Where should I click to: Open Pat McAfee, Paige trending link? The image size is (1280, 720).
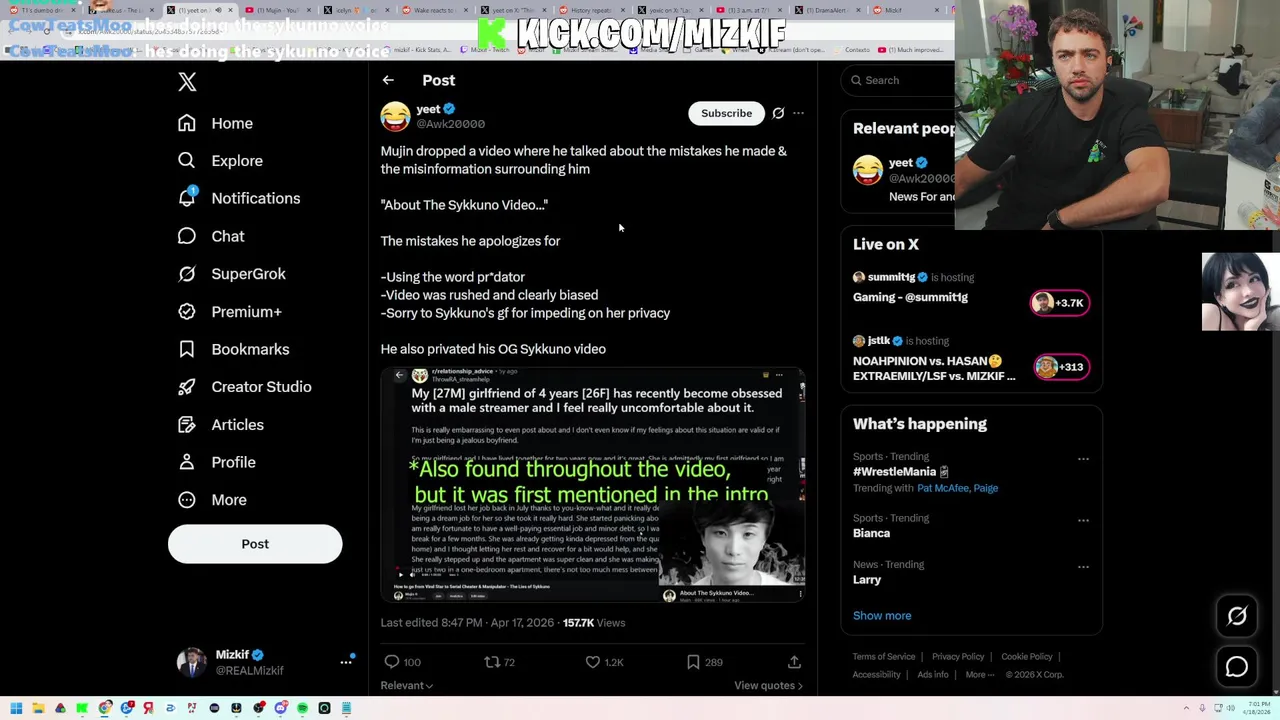(x=957, y=488)
